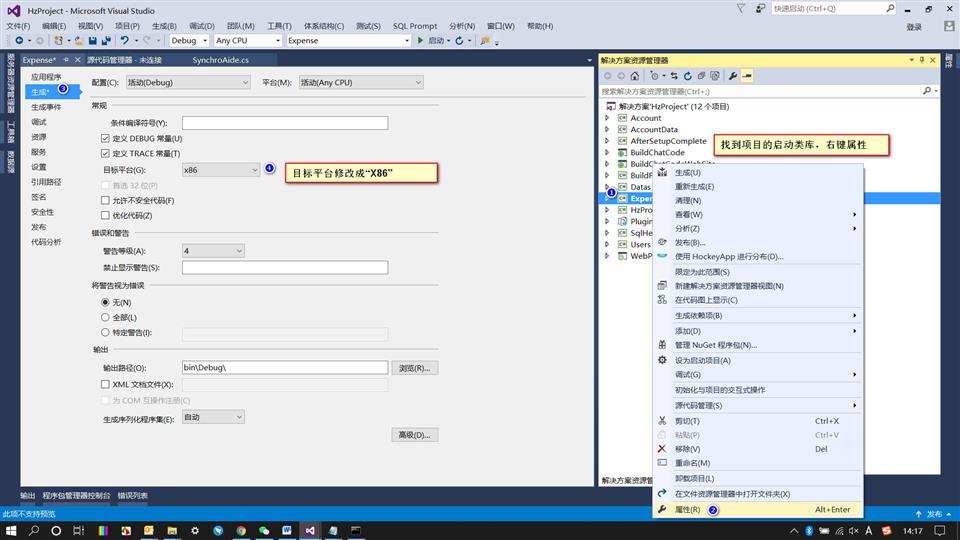Open the 错误列表 bottom panel tab
Viewport: 960px width, 540px height.
click(x=132, y=495)
